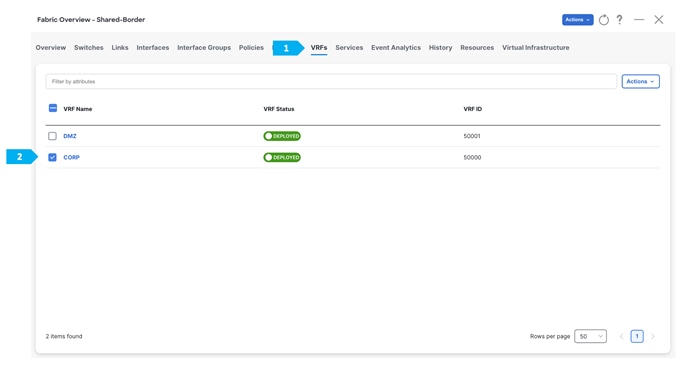This screenshot has height=372, width=695.
Task: Open the Interfaces tab
Action: point(152,47)
